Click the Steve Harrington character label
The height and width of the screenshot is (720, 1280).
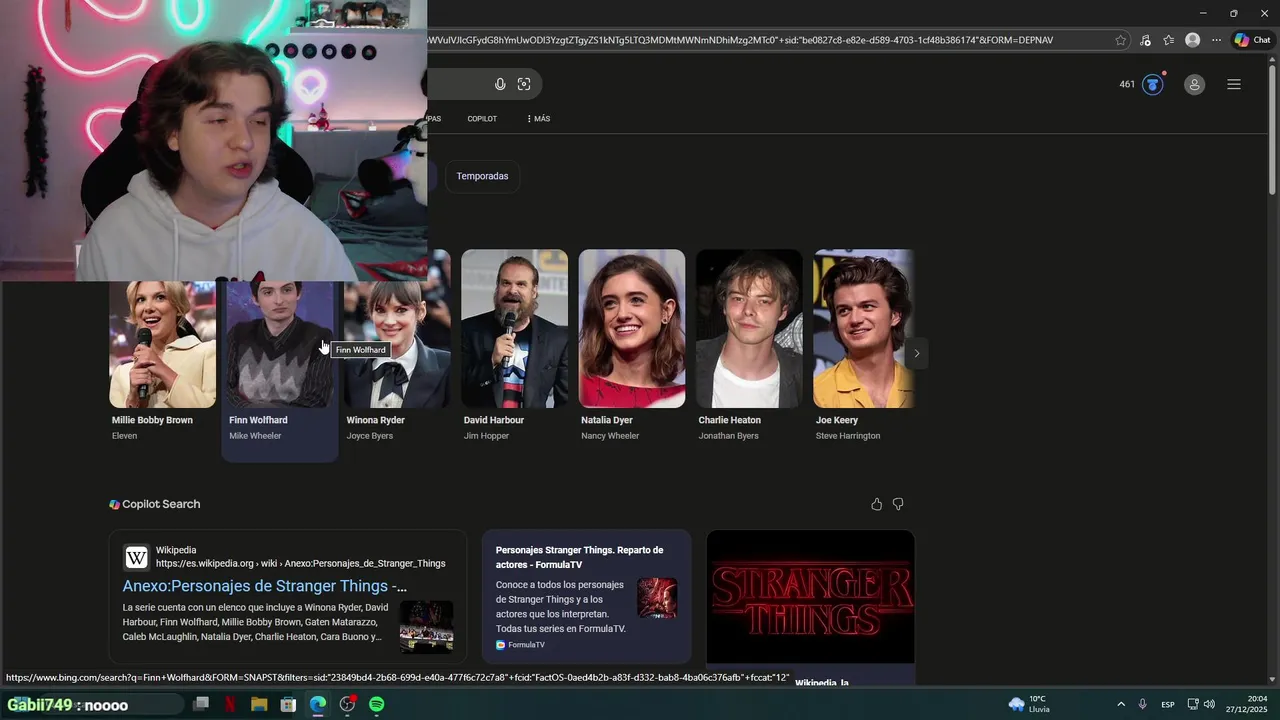[848, 436]
